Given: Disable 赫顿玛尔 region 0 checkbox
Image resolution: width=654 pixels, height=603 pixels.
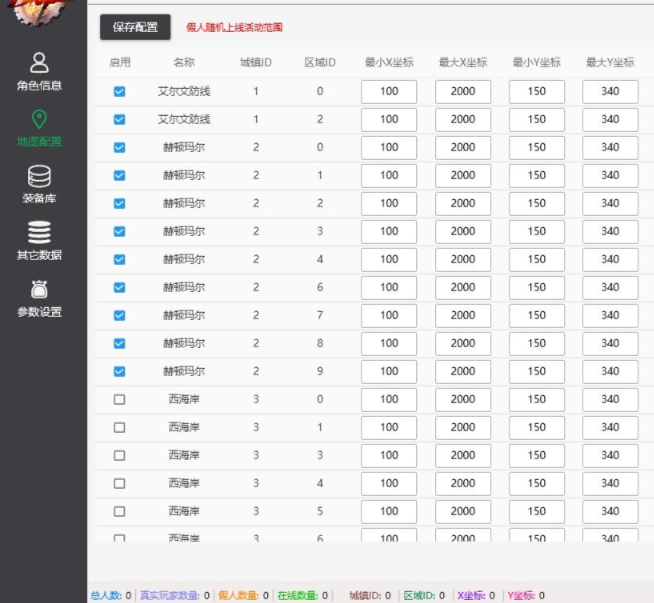Looking at the screenshot, I should click(119, 147).
